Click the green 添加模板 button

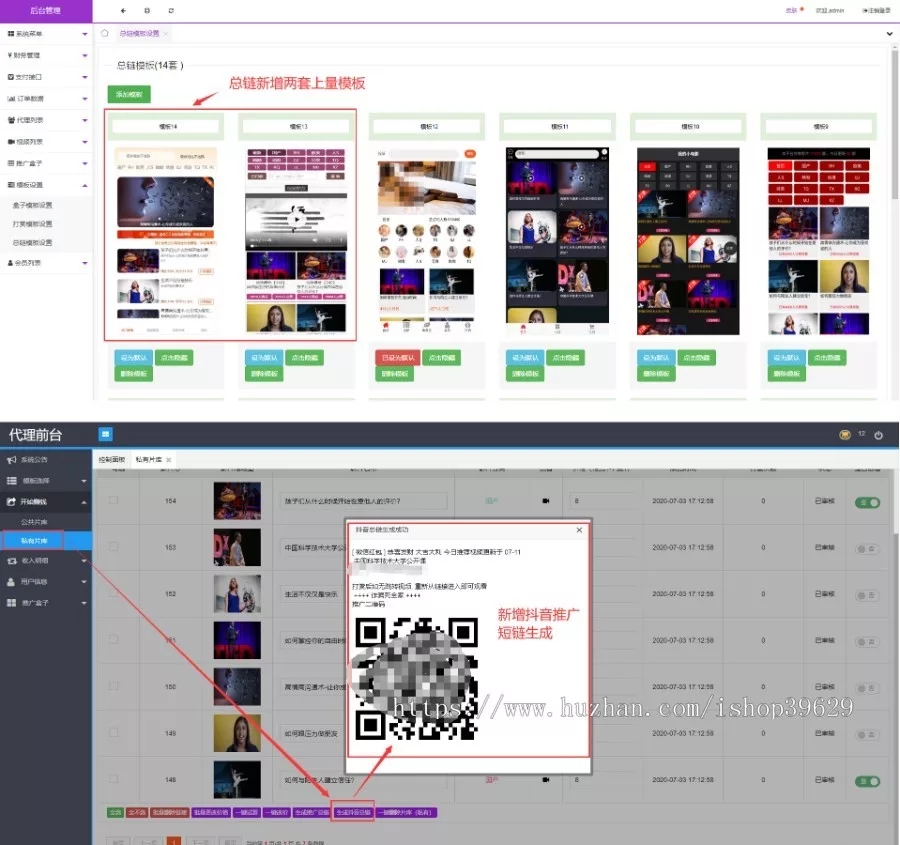coord(129,95)
